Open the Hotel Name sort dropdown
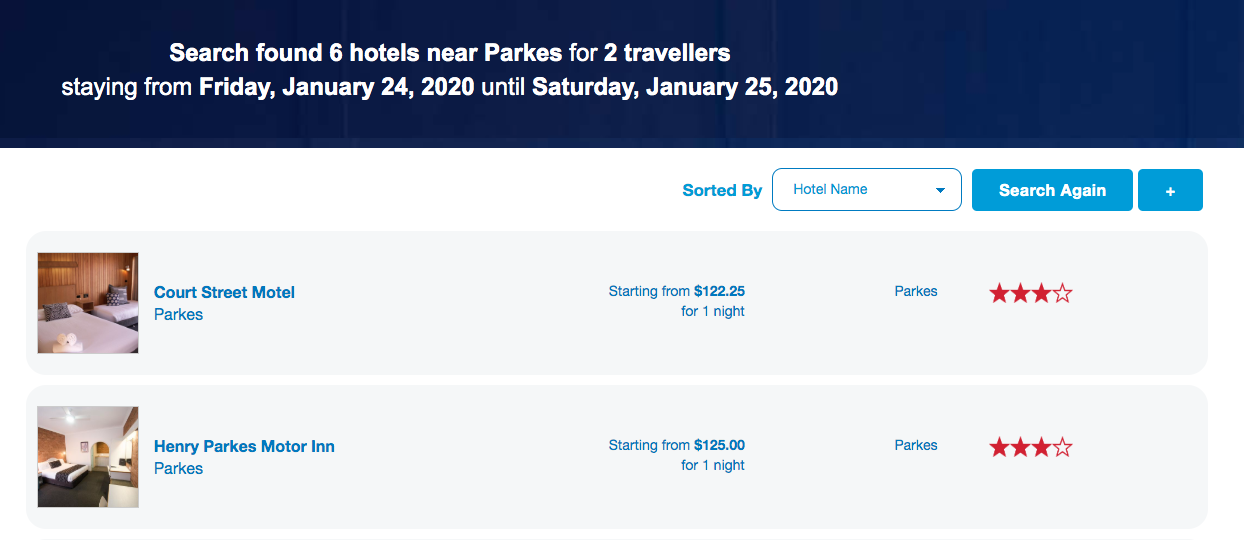Viewport: 1244px width, 540px height. click(x=866, y=190)
